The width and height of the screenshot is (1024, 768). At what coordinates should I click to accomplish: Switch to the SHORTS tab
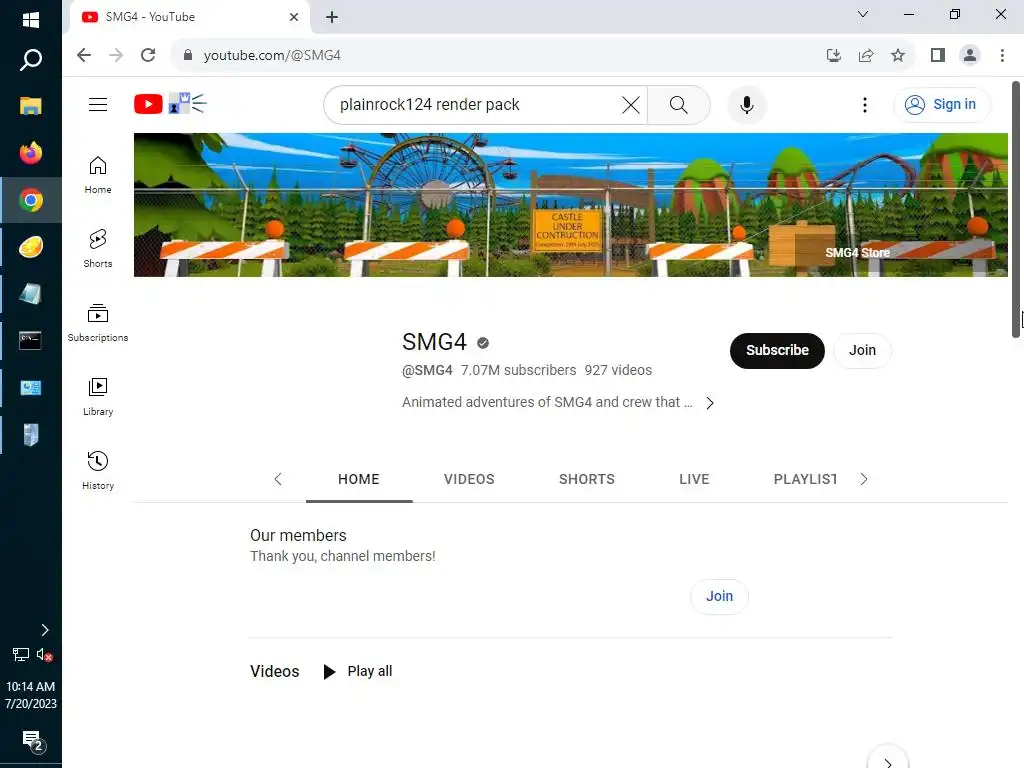coord(586,479)
